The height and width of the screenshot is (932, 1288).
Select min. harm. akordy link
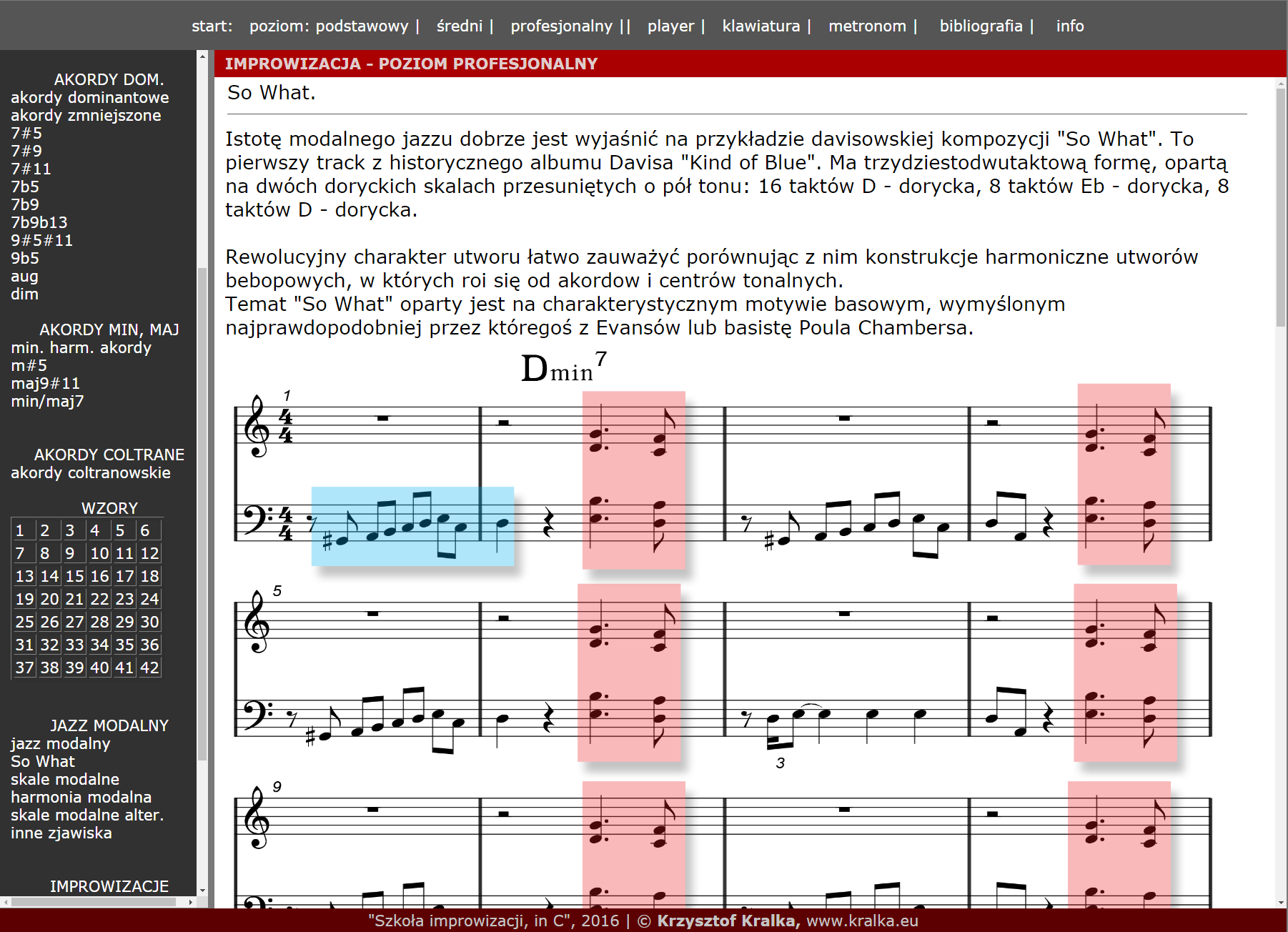pos(81,347)
